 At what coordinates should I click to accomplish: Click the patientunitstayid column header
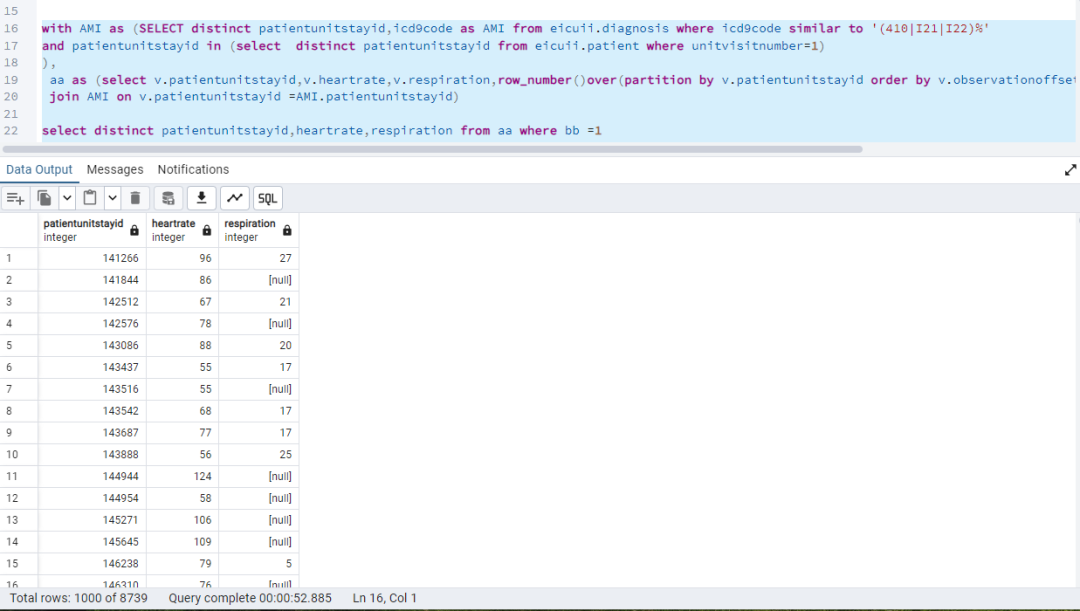pos(92,230)
